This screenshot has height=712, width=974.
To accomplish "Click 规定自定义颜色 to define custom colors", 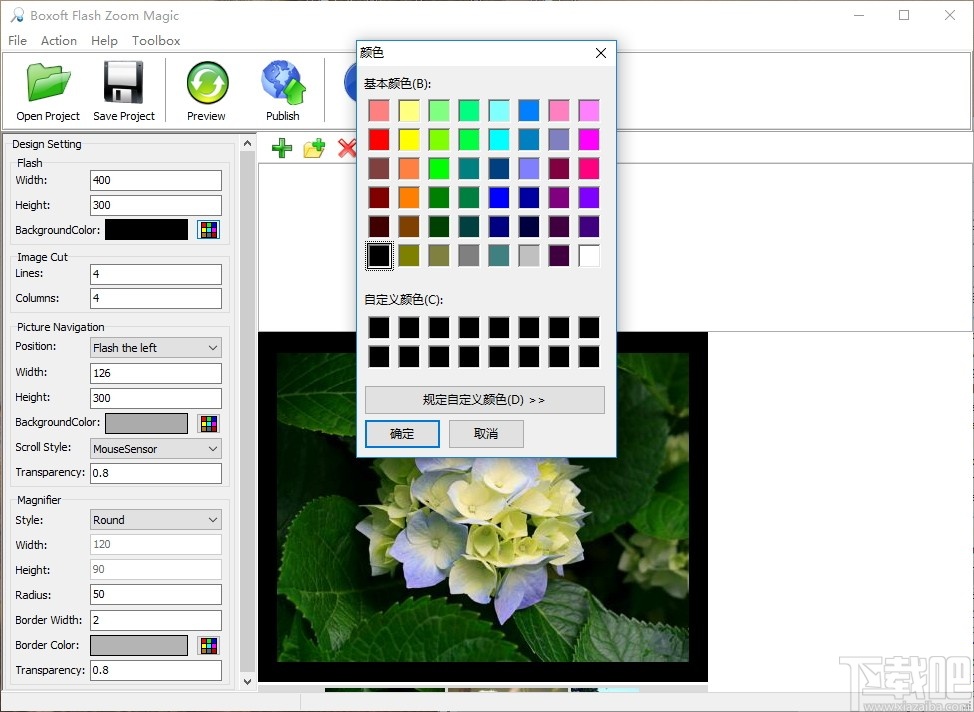I will (x=486, y=400).
